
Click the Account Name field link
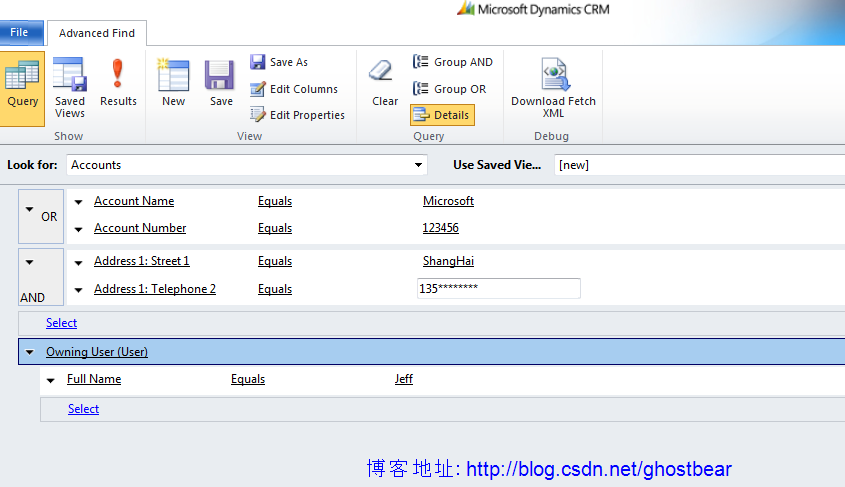[134, 201]
